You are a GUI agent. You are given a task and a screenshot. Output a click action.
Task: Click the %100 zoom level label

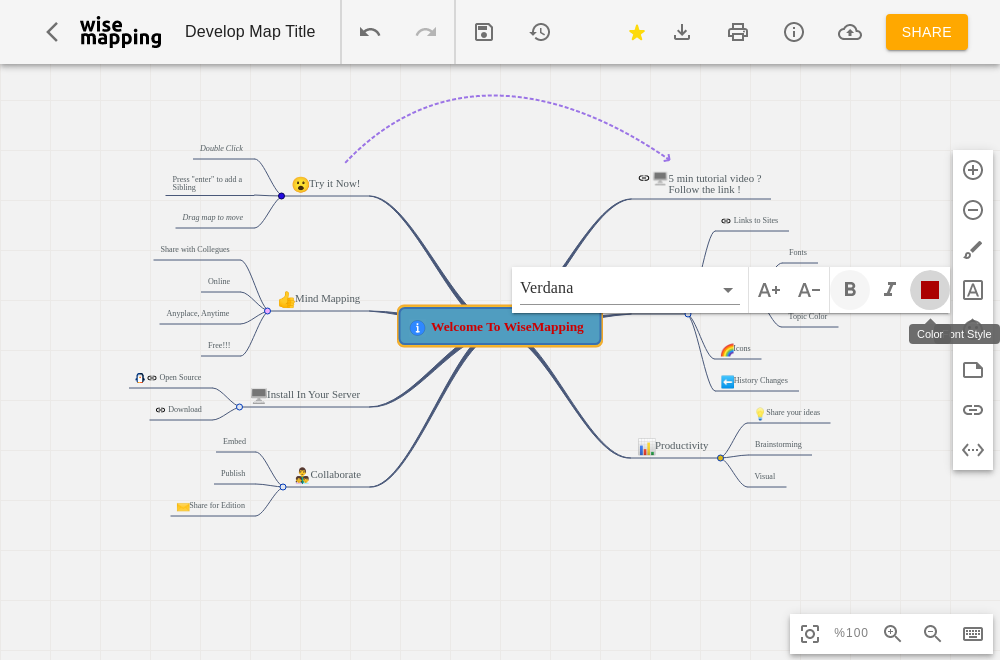click(851, 633)
